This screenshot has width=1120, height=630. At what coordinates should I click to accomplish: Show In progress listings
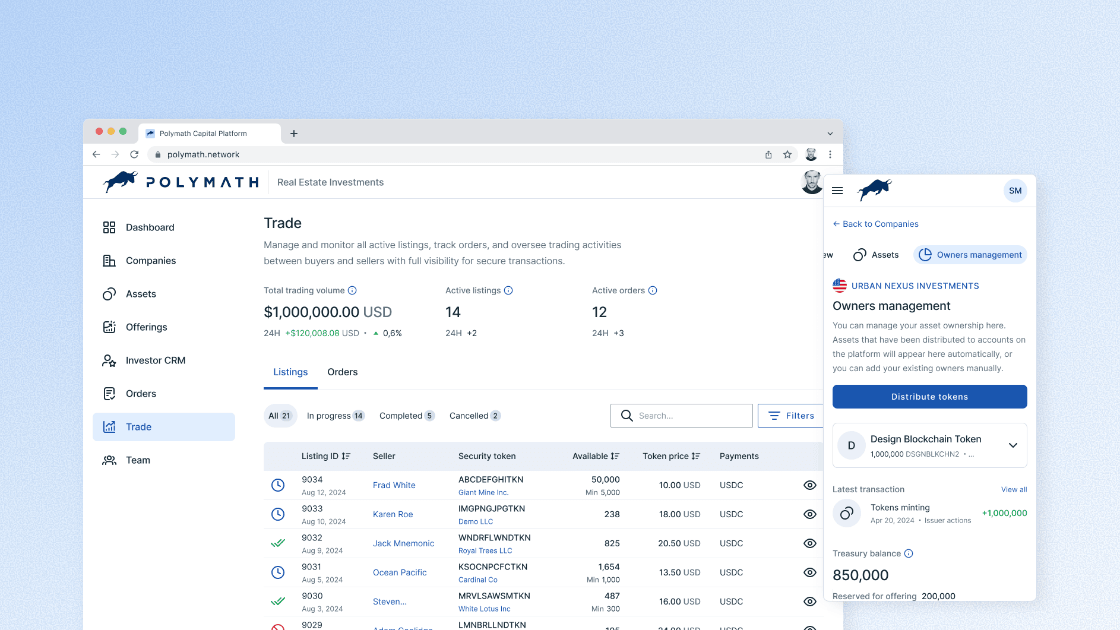coord(336,416)
